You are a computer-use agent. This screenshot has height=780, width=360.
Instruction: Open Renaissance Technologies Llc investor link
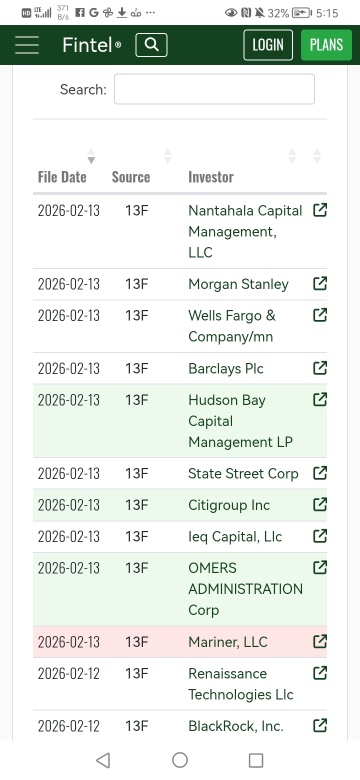click(241, 684)
